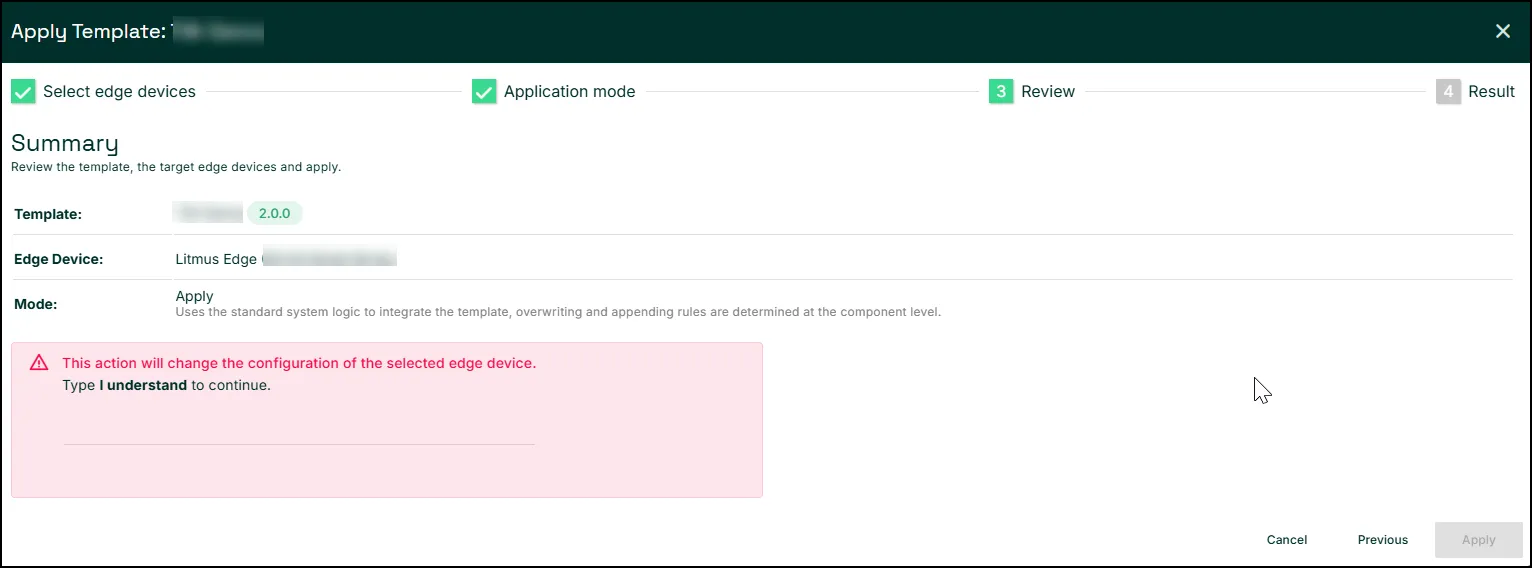Click the Mode: row label
Viewport: 1532px width, 568px height.
point(36,304)
